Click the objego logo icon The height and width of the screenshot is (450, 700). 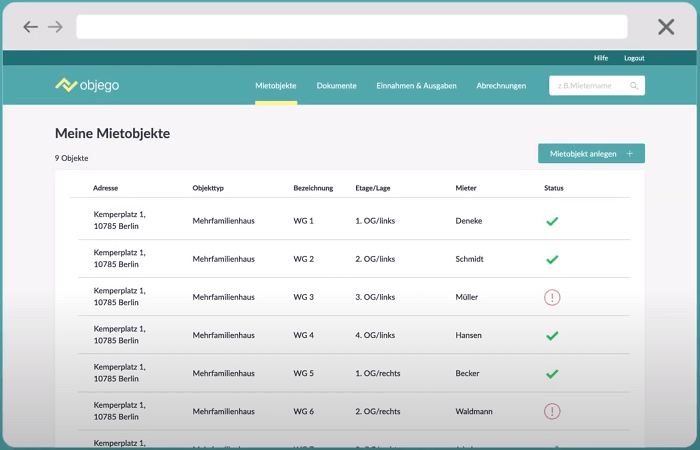66,85
